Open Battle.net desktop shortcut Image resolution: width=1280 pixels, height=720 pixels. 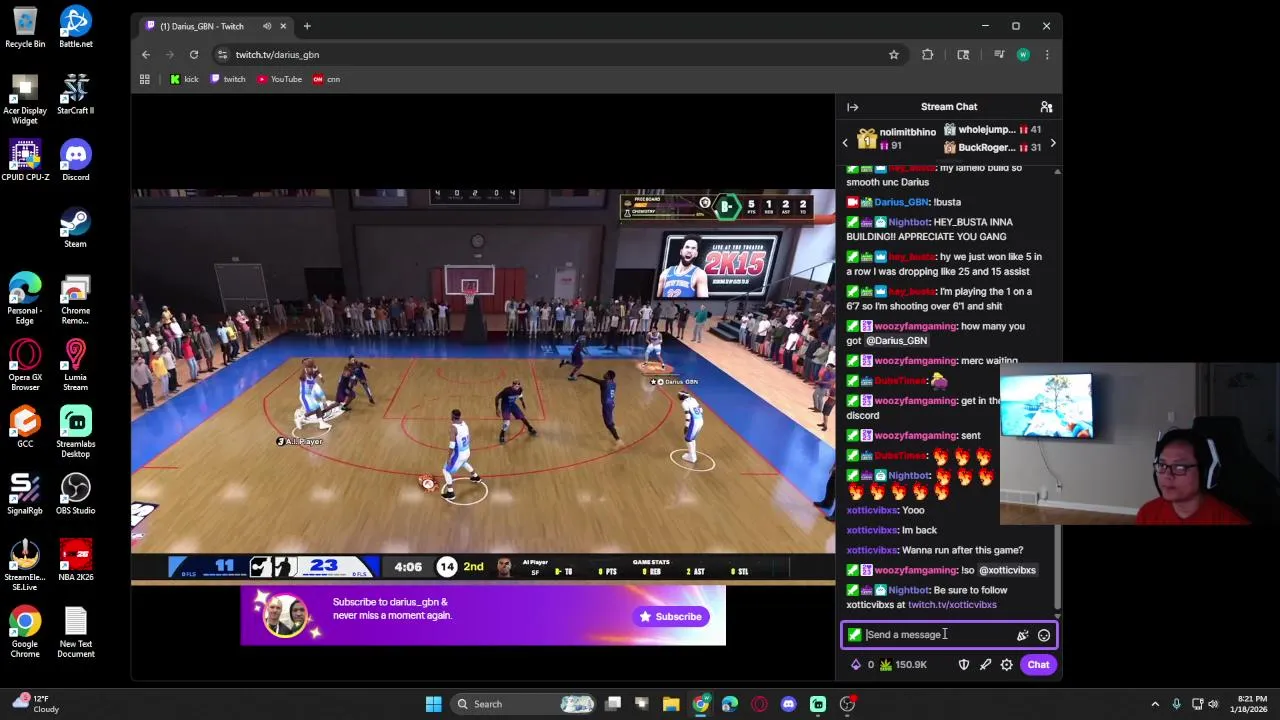pyautogui.click(x=75, y=27)
